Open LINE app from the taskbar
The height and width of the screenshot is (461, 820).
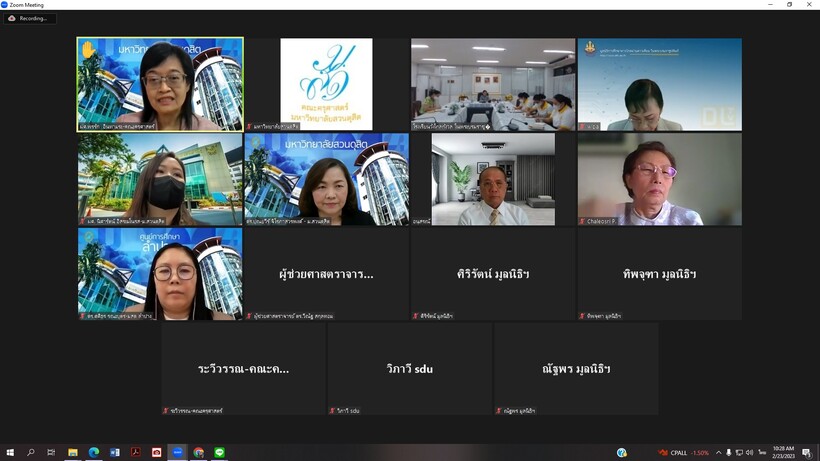220,453
